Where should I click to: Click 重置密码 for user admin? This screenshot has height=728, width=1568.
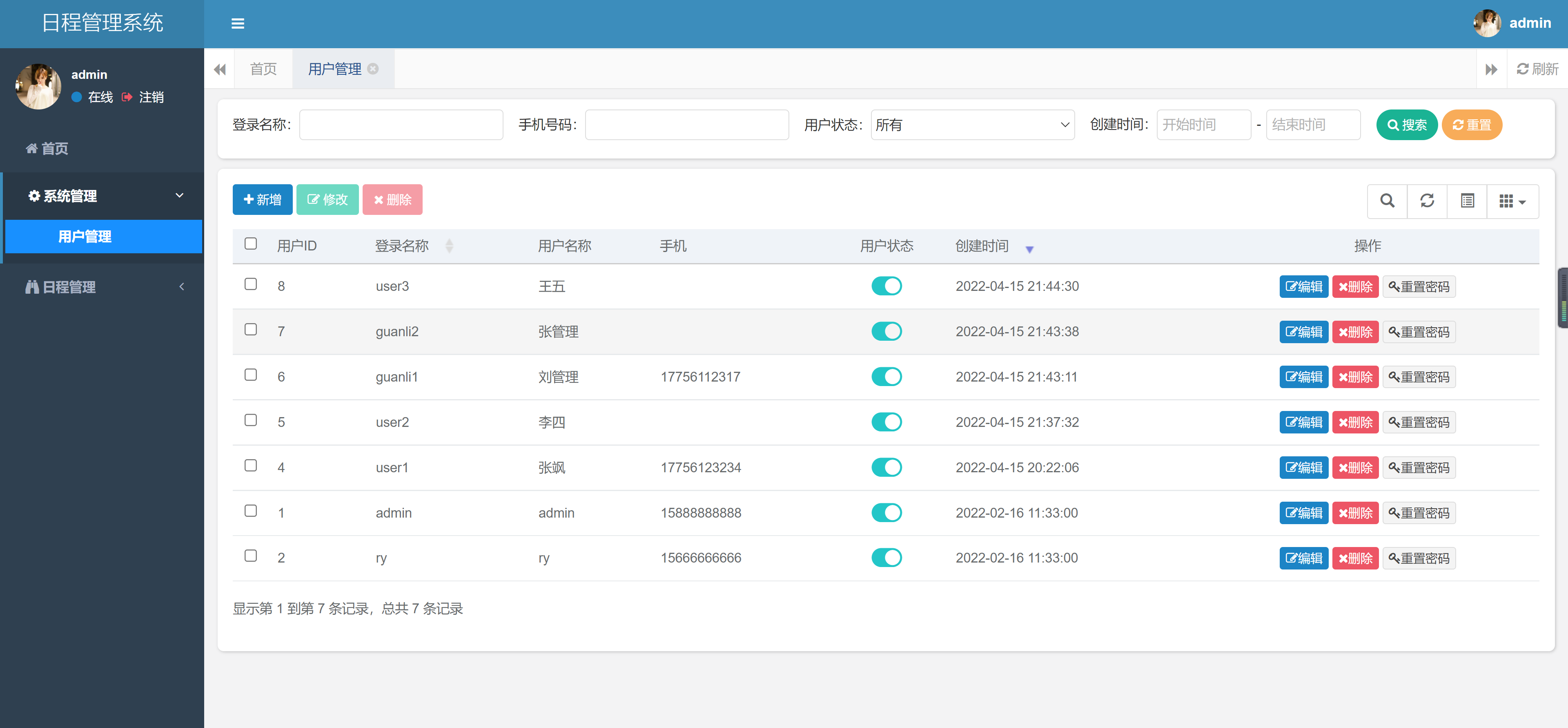[1419, 512]
